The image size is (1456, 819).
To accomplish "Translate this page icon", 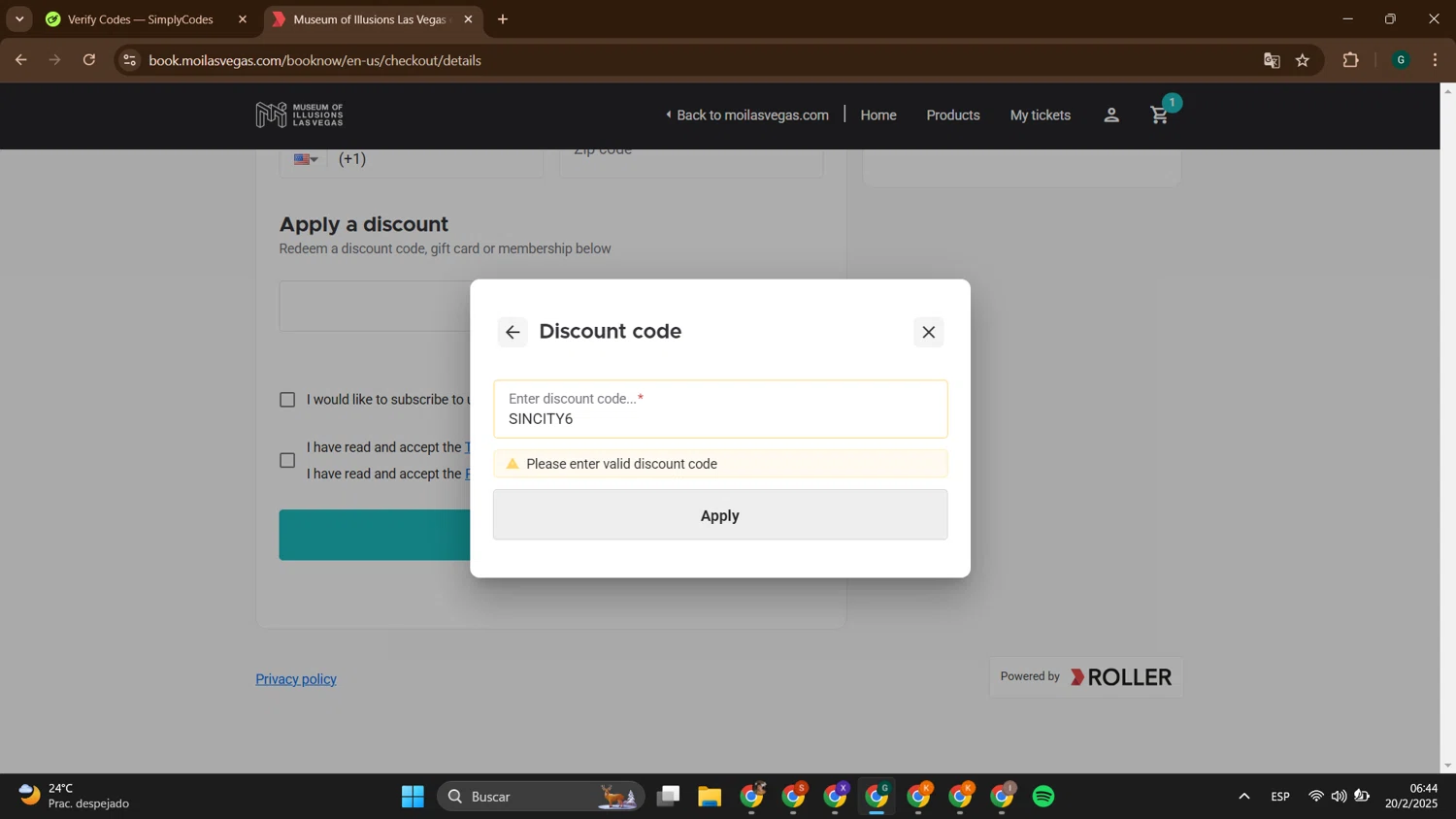I will click(1272, 60).
